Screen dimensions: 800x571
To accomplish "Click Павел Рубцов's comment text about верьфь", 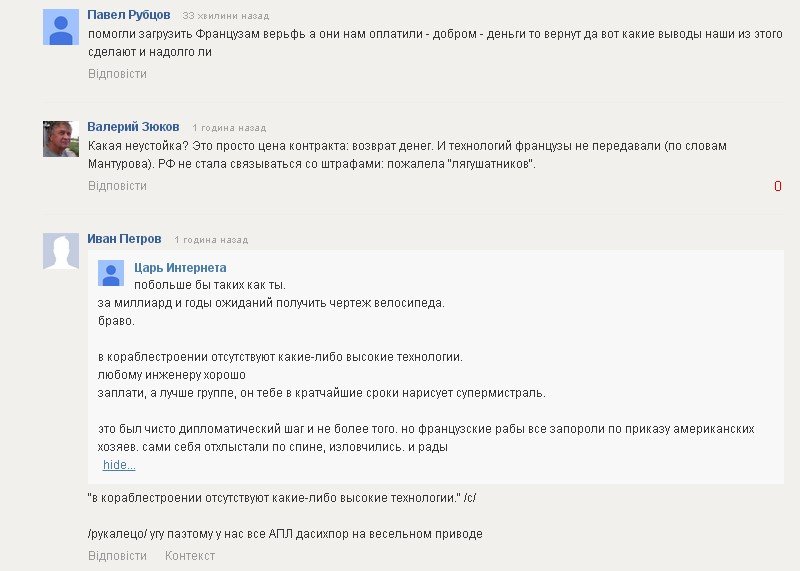I will tap(435, 43).
